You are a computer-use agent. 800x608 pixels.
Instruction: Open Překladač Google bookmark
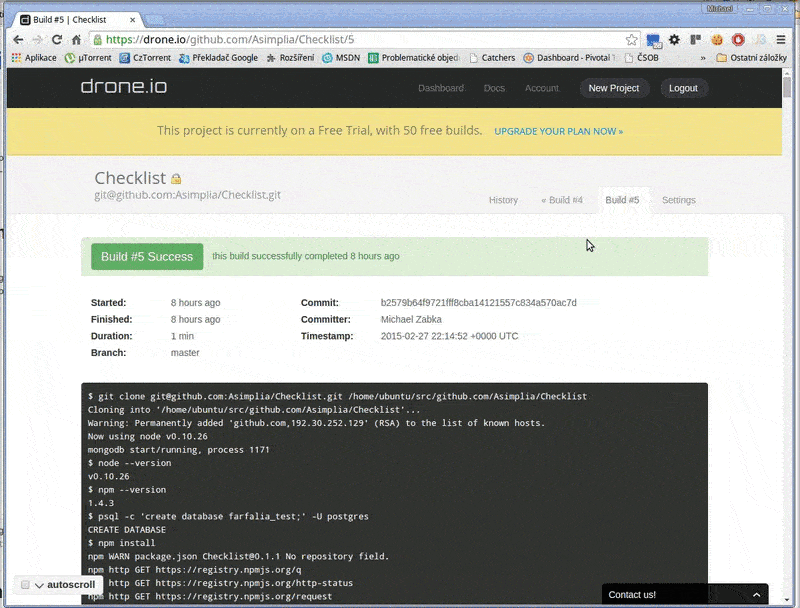218,58
